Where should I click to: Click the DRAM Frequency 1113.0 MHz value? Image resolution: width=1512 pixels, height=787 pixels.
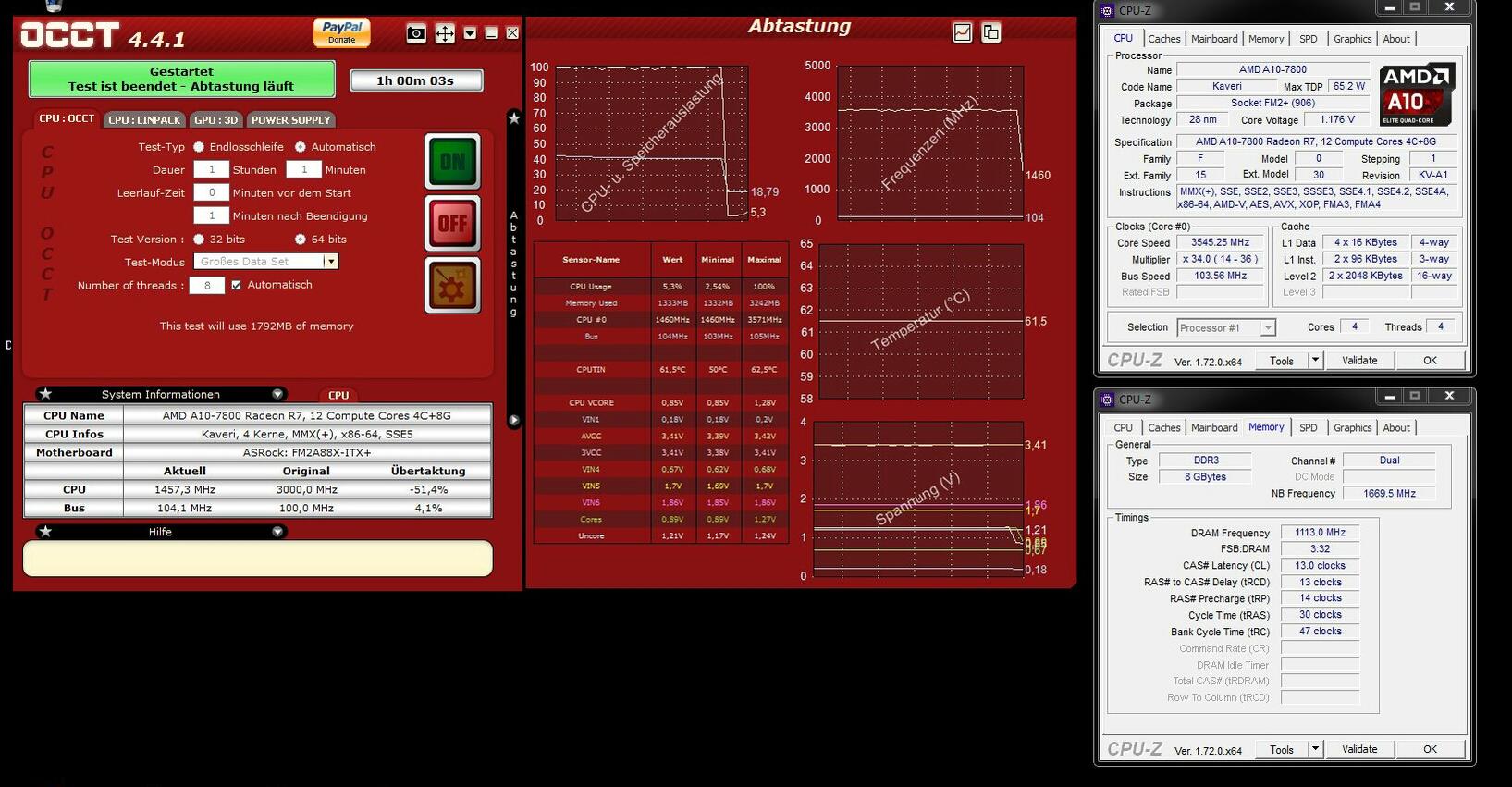pyautogui.click(x=1320, y=533)
